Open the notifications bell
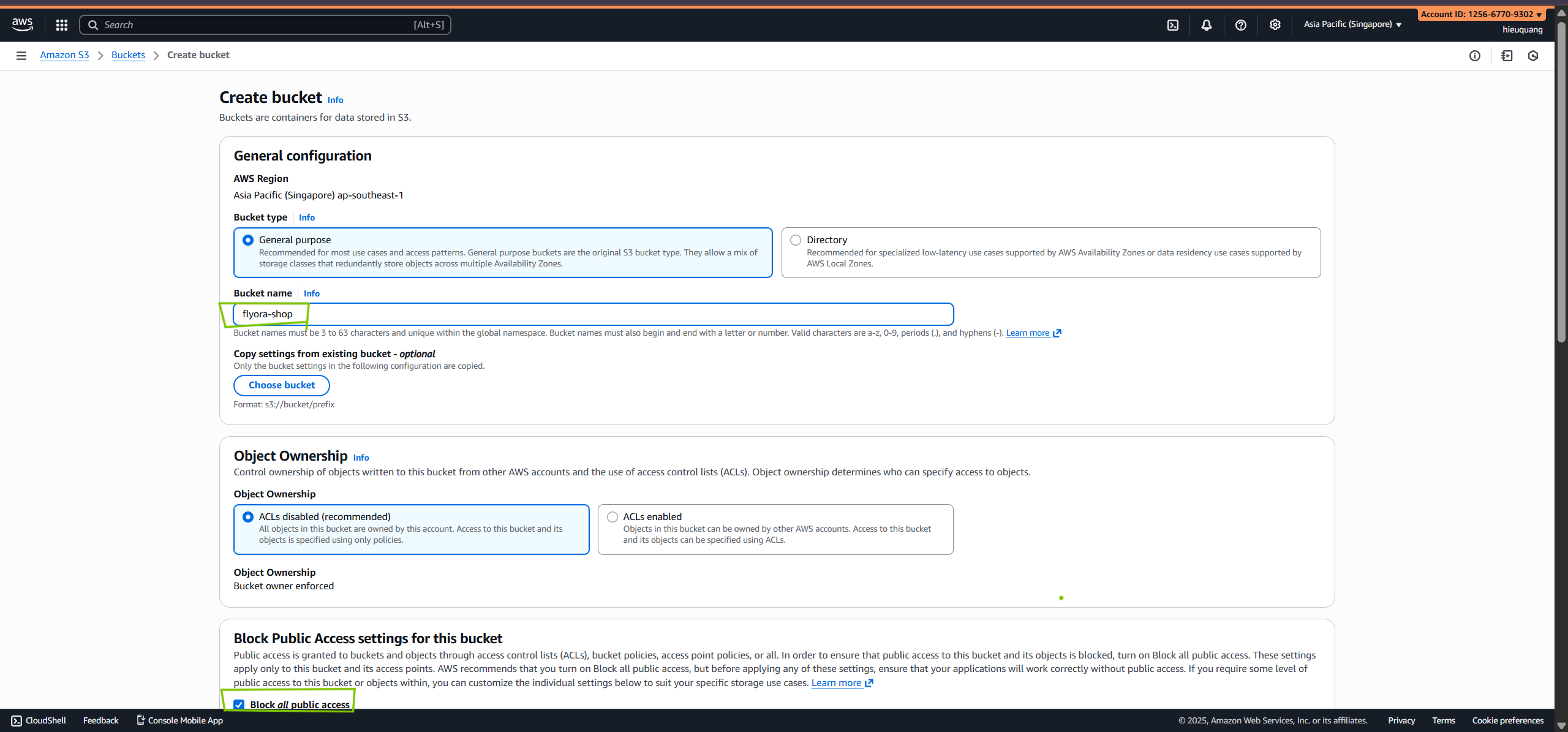1568x732 pixels. 1206,25
